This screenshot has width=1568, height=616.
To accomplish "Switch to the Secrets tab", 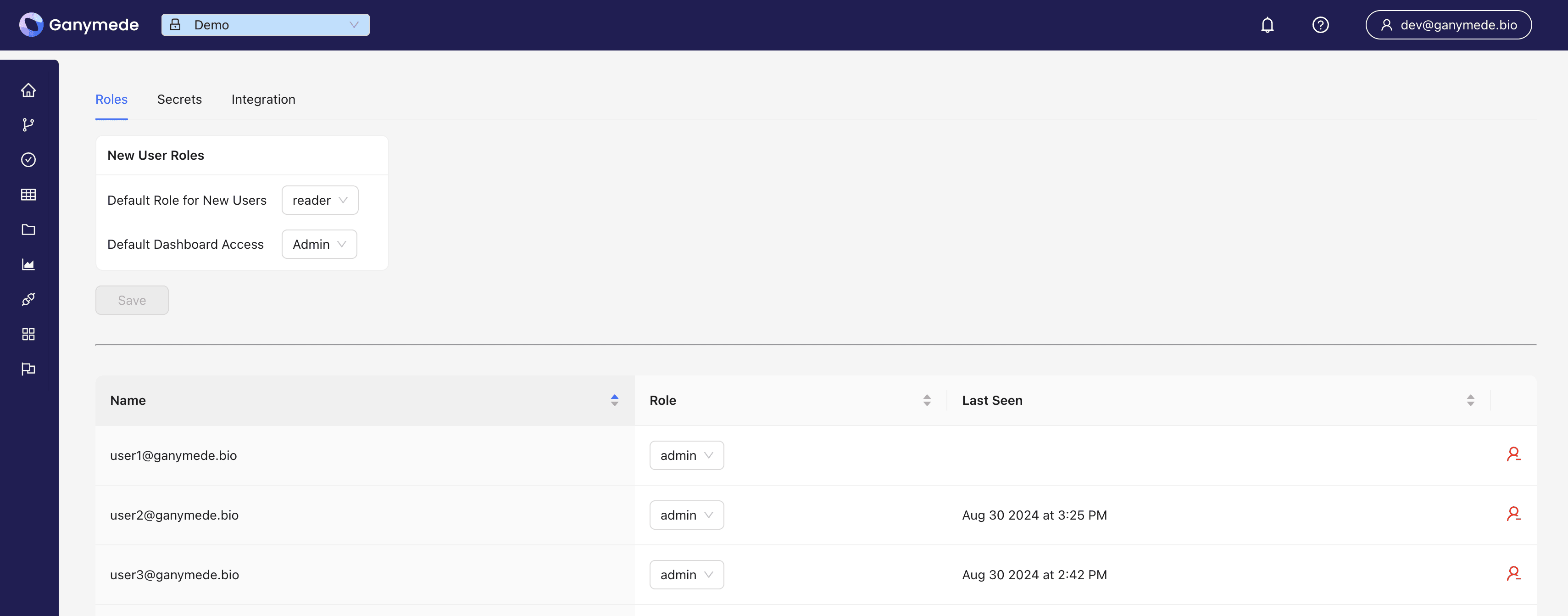I will click(179, 99).
